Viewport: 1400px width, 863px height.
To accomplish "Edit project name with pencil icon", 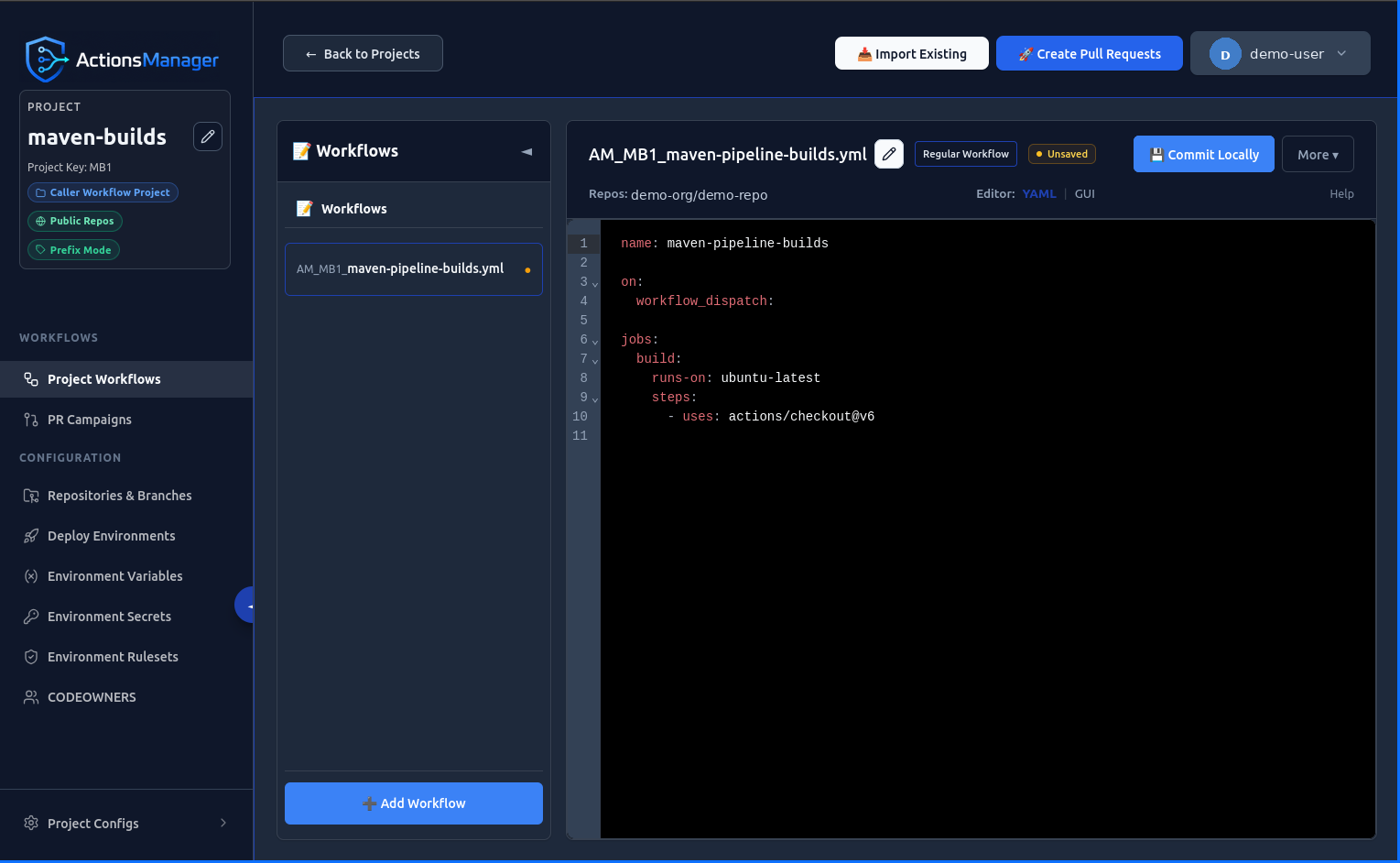I will coord(208,137).
